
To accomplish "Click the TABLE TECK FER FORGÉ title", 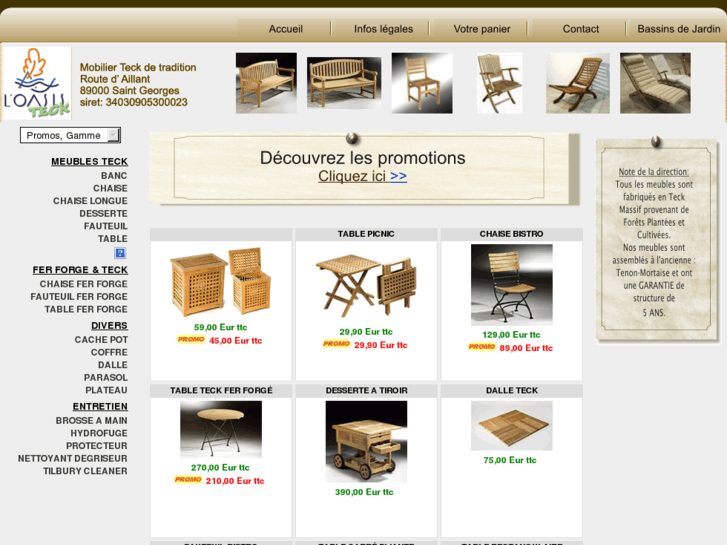I will (x=221, y=390).
